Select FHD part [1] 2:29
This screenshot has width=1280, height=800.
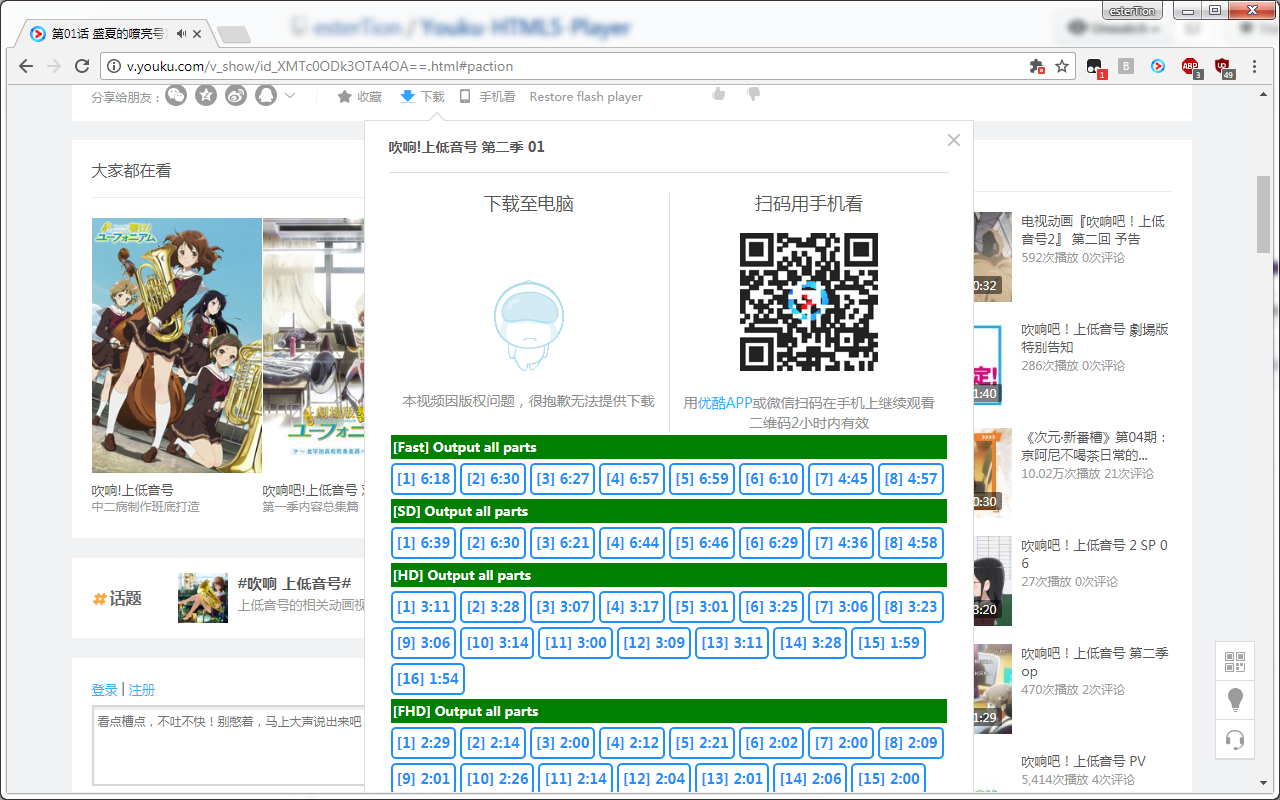click(424, 743)
